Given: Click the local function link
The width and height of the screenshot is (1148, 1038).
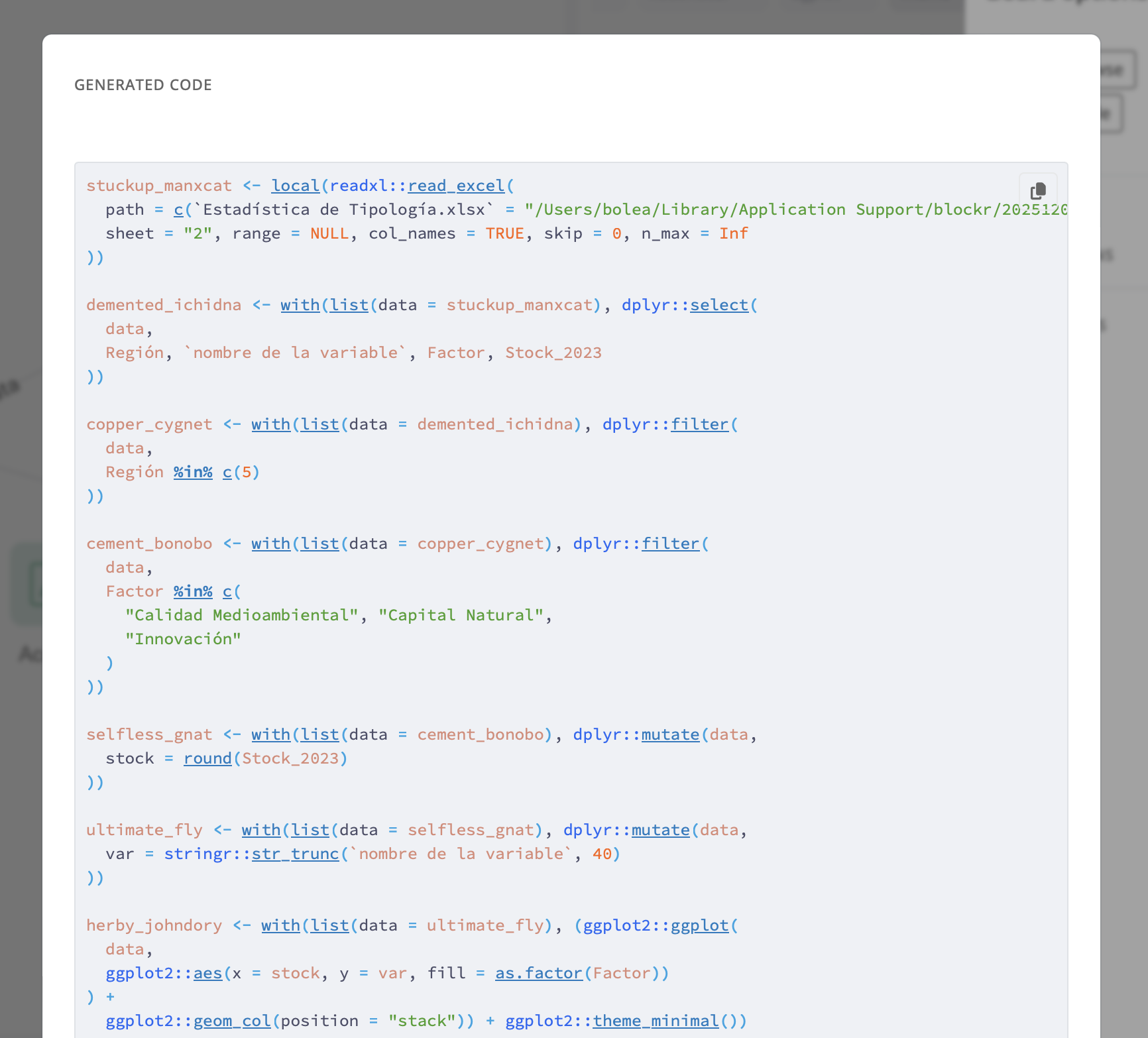Looking at the screenshot, I should pos(295,186).
